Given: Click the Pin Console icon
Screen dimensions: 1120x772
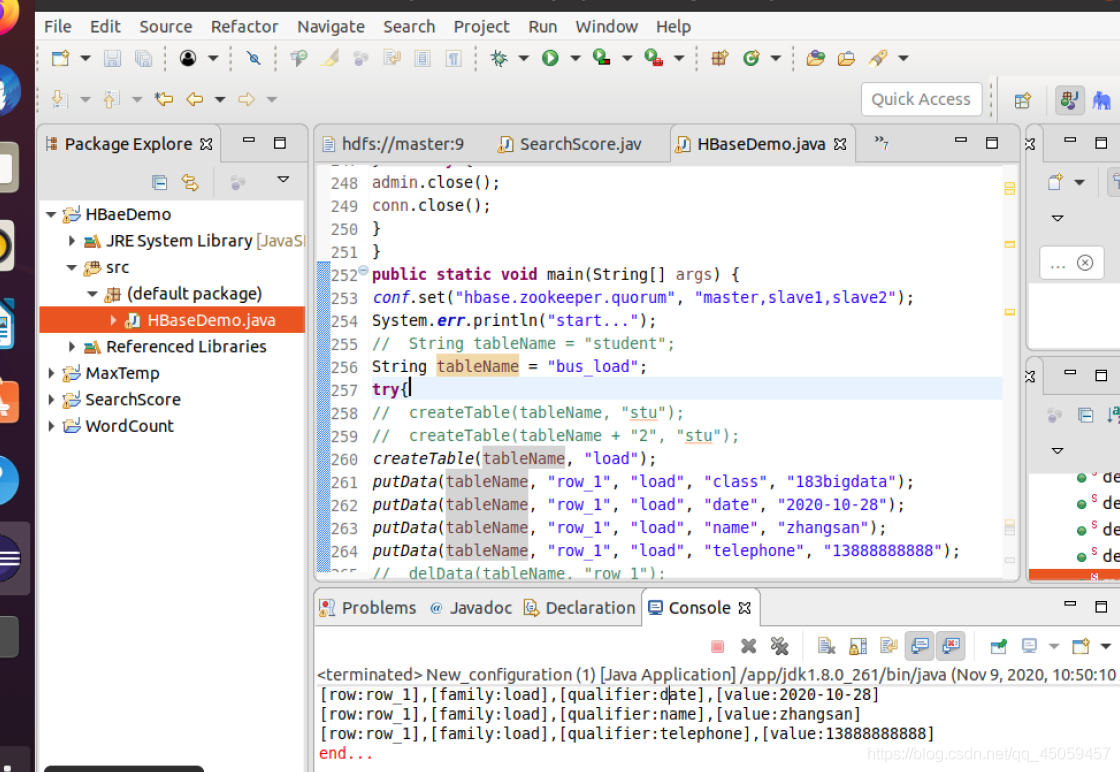Looking at the screenshot, I should (999, 646).
